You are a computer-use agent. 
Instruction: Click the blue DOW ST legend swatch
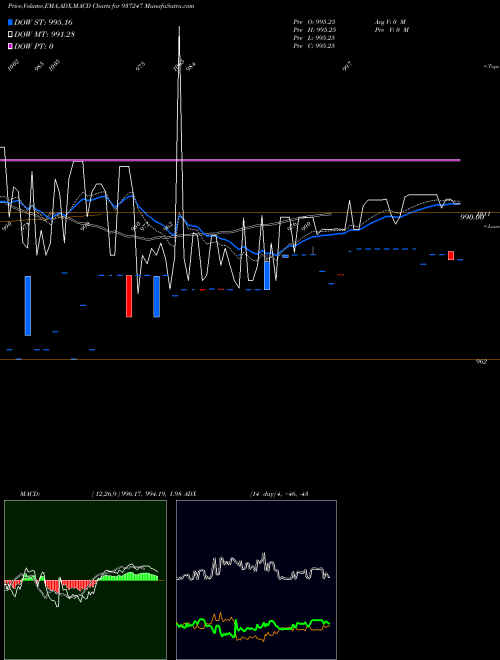11,22
